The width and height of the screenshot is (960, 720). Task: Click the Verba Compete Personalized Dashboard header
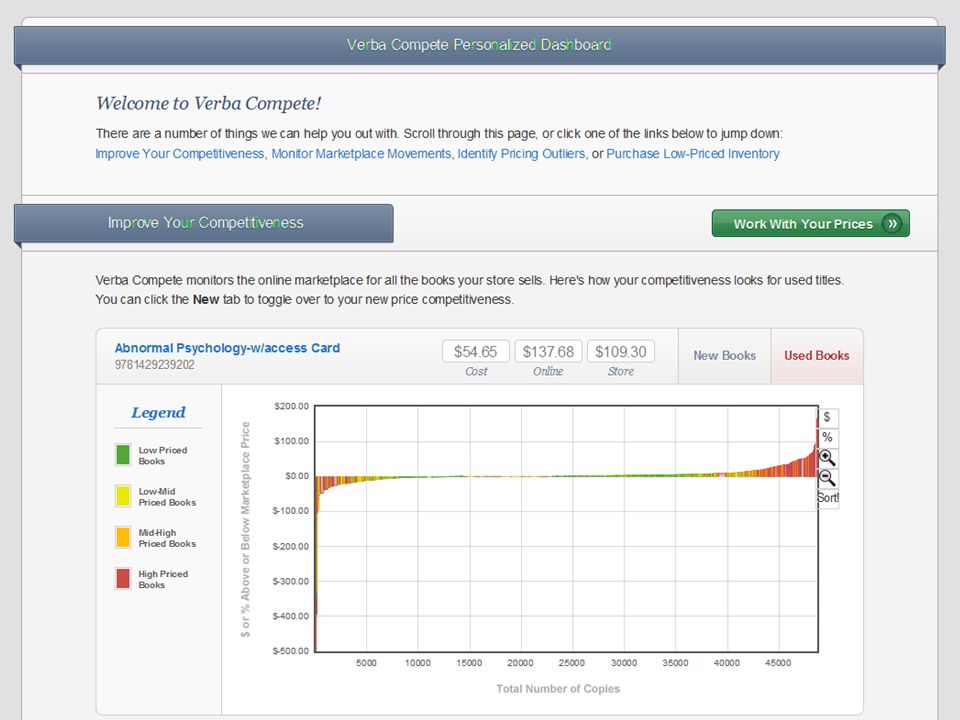tap(479, 45)
